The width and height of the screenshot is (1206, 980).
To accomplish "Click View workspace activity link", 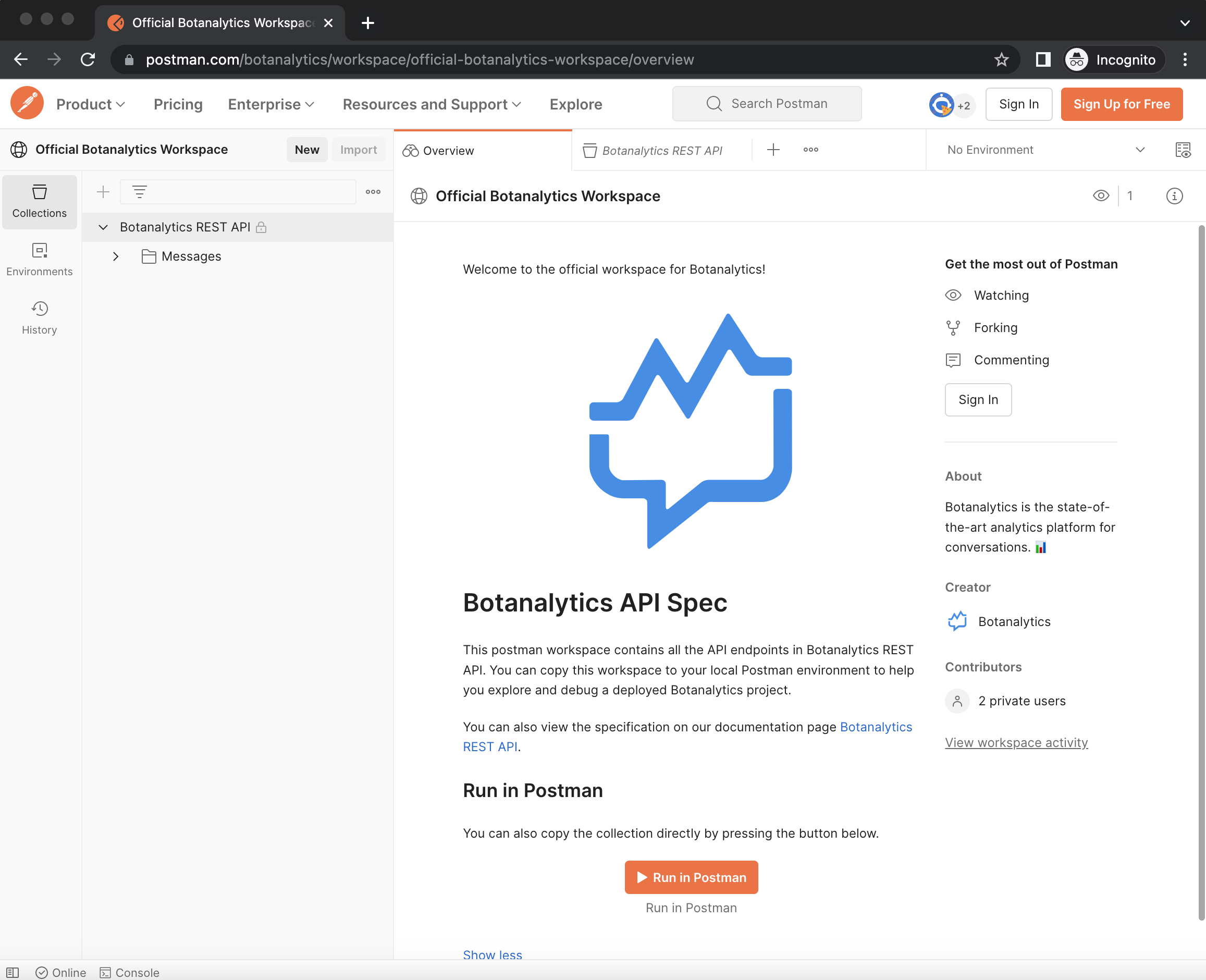I will tap(1016, 742).
